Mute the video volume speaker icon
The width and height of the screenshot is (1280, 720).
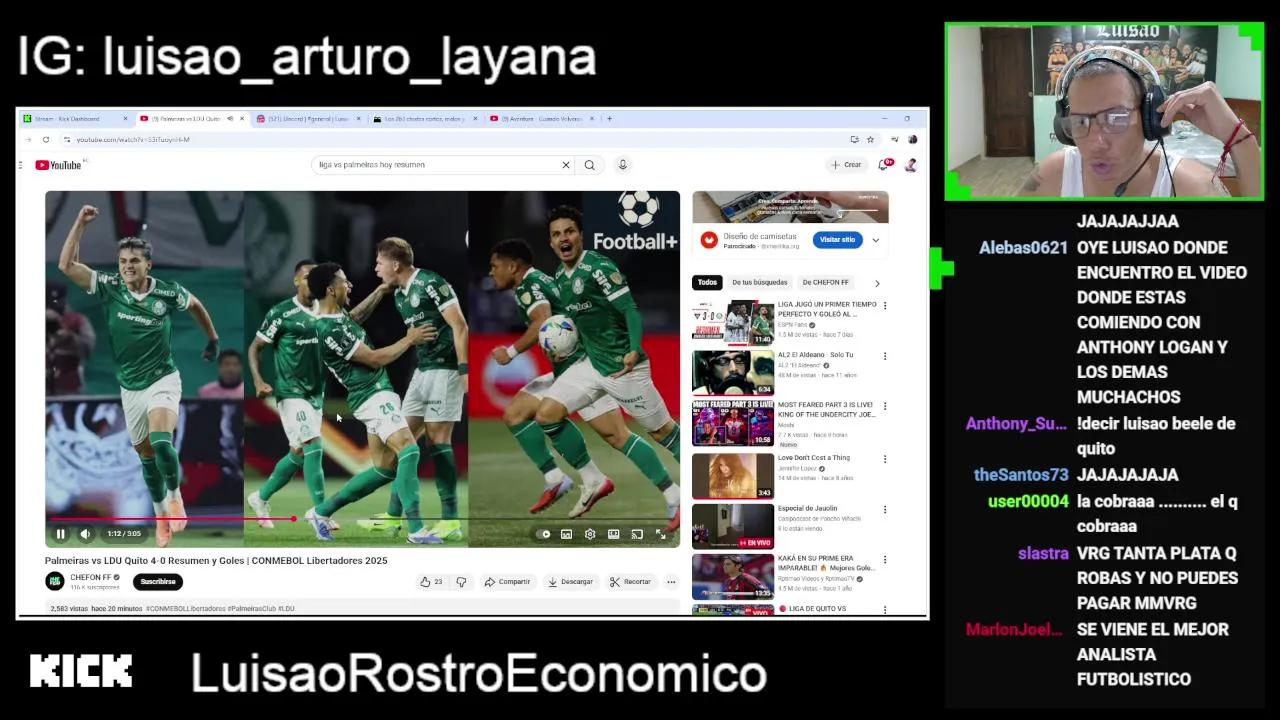85,534
